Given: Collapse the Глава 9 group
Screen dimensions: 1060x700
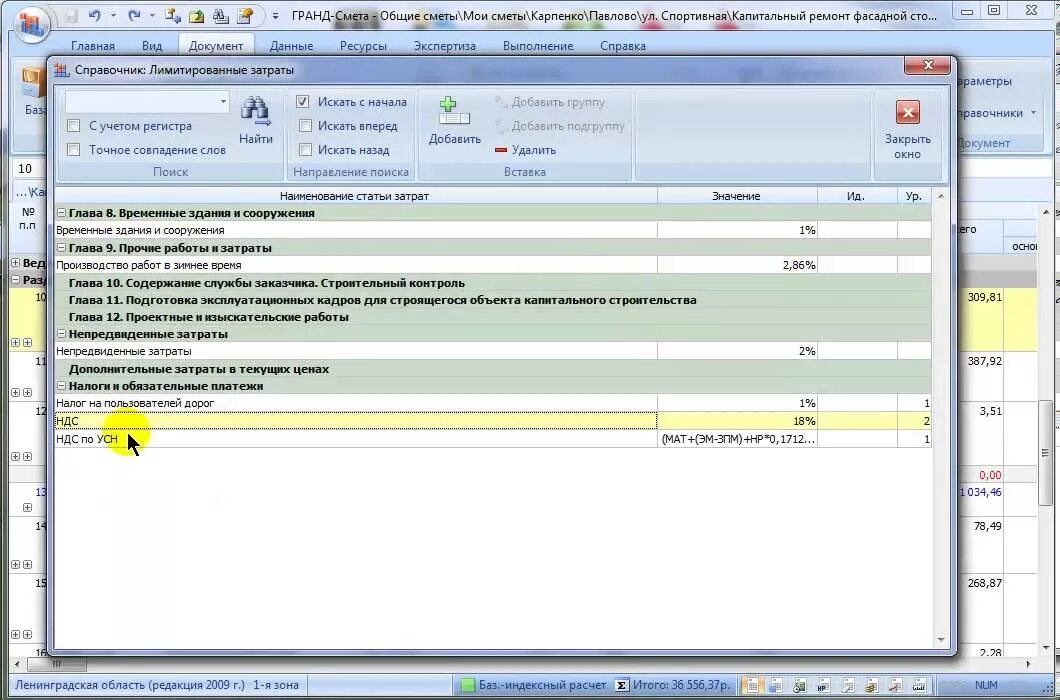Looking at the screenshot, I should (x=62, y=248).
